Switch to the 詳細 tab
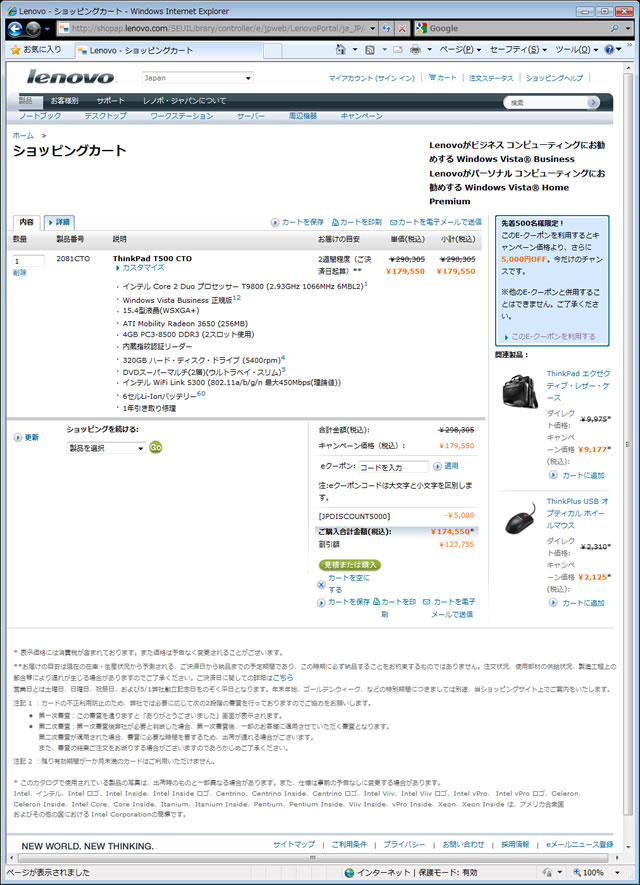Screen dimensions: 640x885 coord(59,222)
